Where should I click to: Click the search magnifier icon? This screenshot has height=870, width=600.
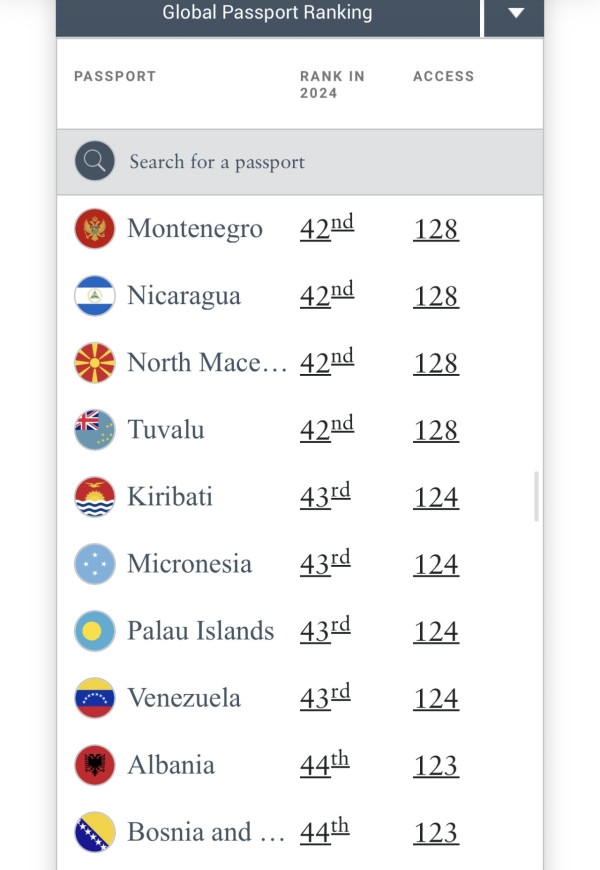pyautogui.click(x=95, y=161)
